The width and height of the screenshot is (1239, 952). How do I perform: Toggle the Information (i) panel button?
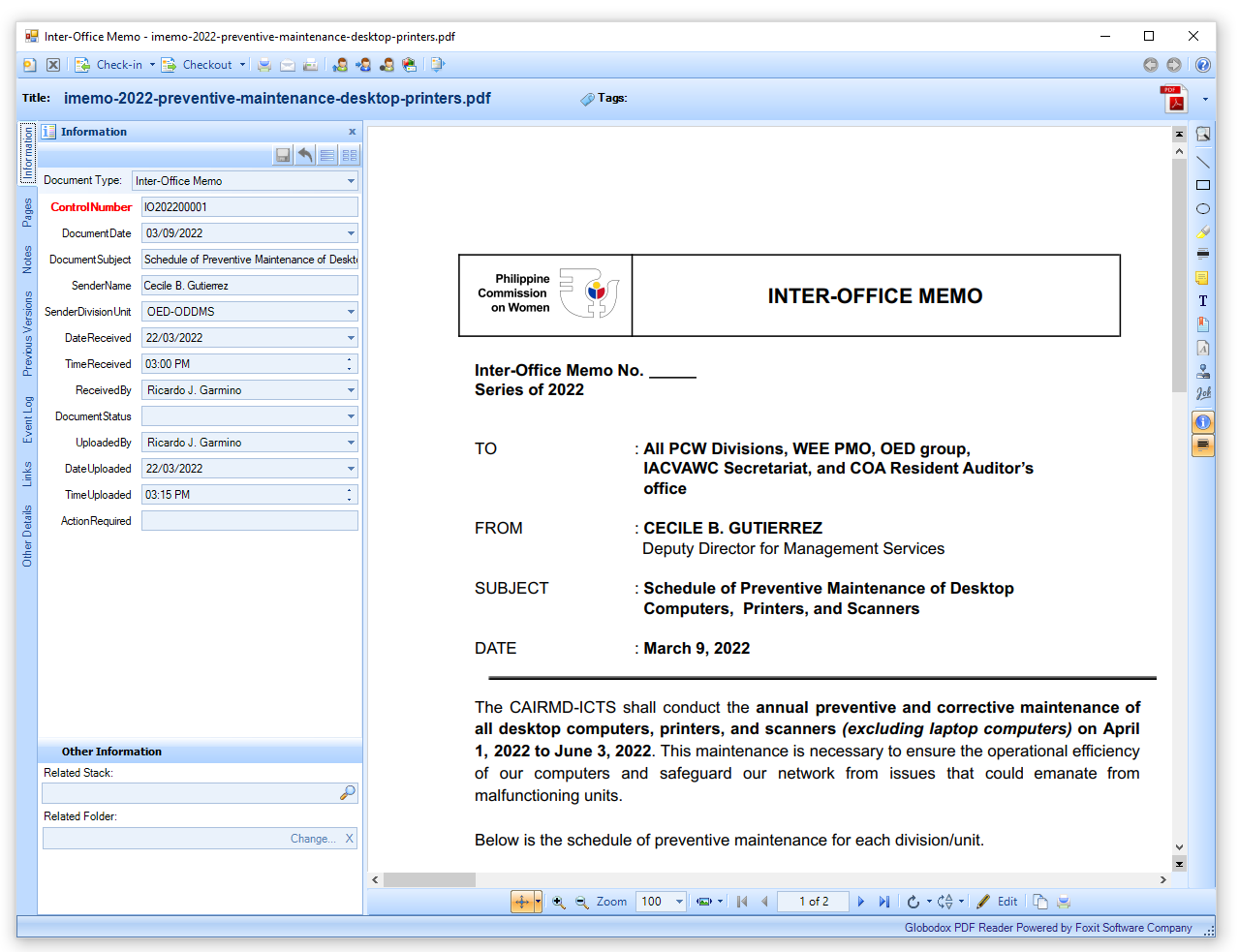point(1203,422)
